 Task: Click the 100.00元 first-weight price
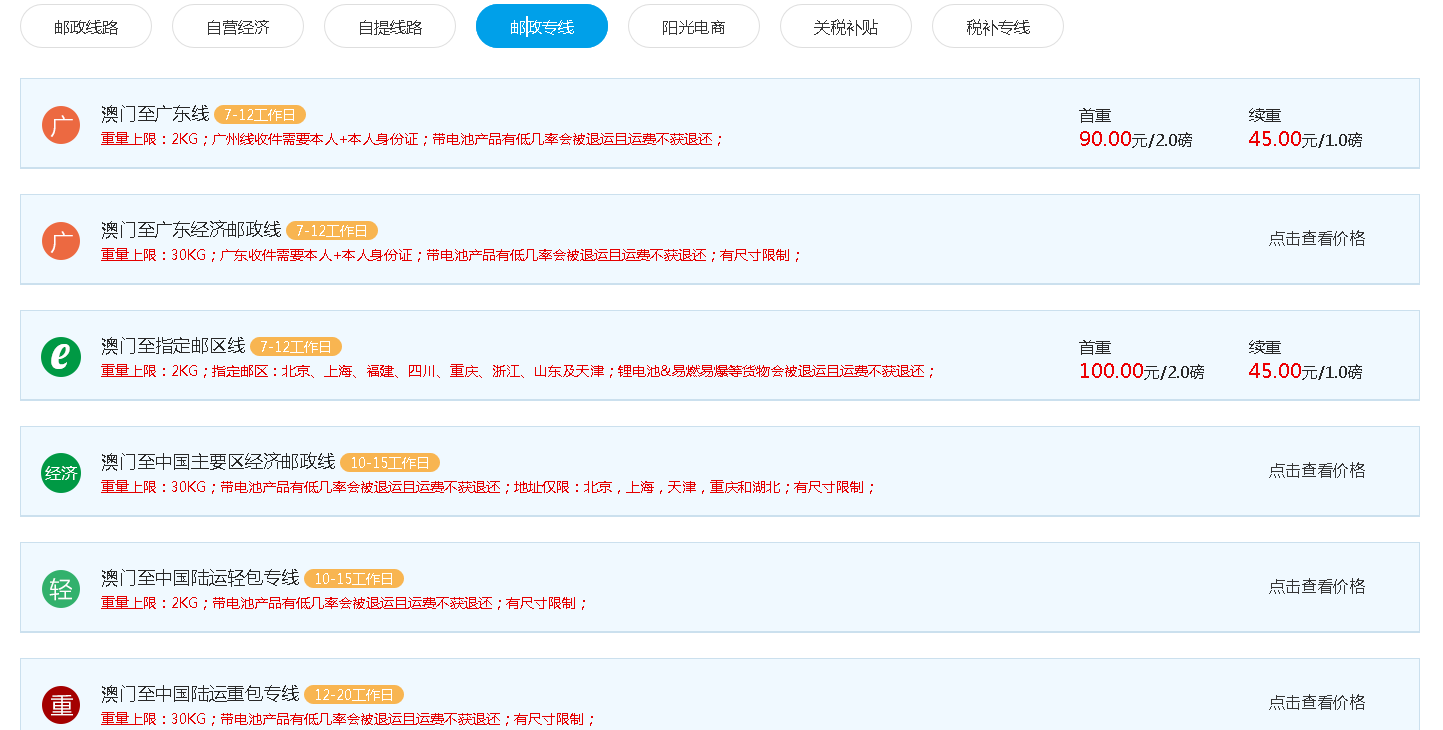coord(1111,371)
